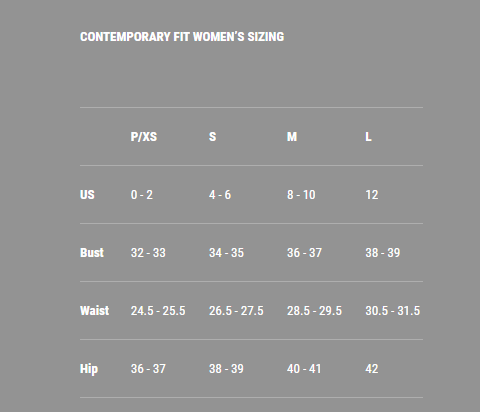Image resolution: width=480 pixels, height=412 pixels.
Task: Click the Bust row label
Action: pos(92,253)
